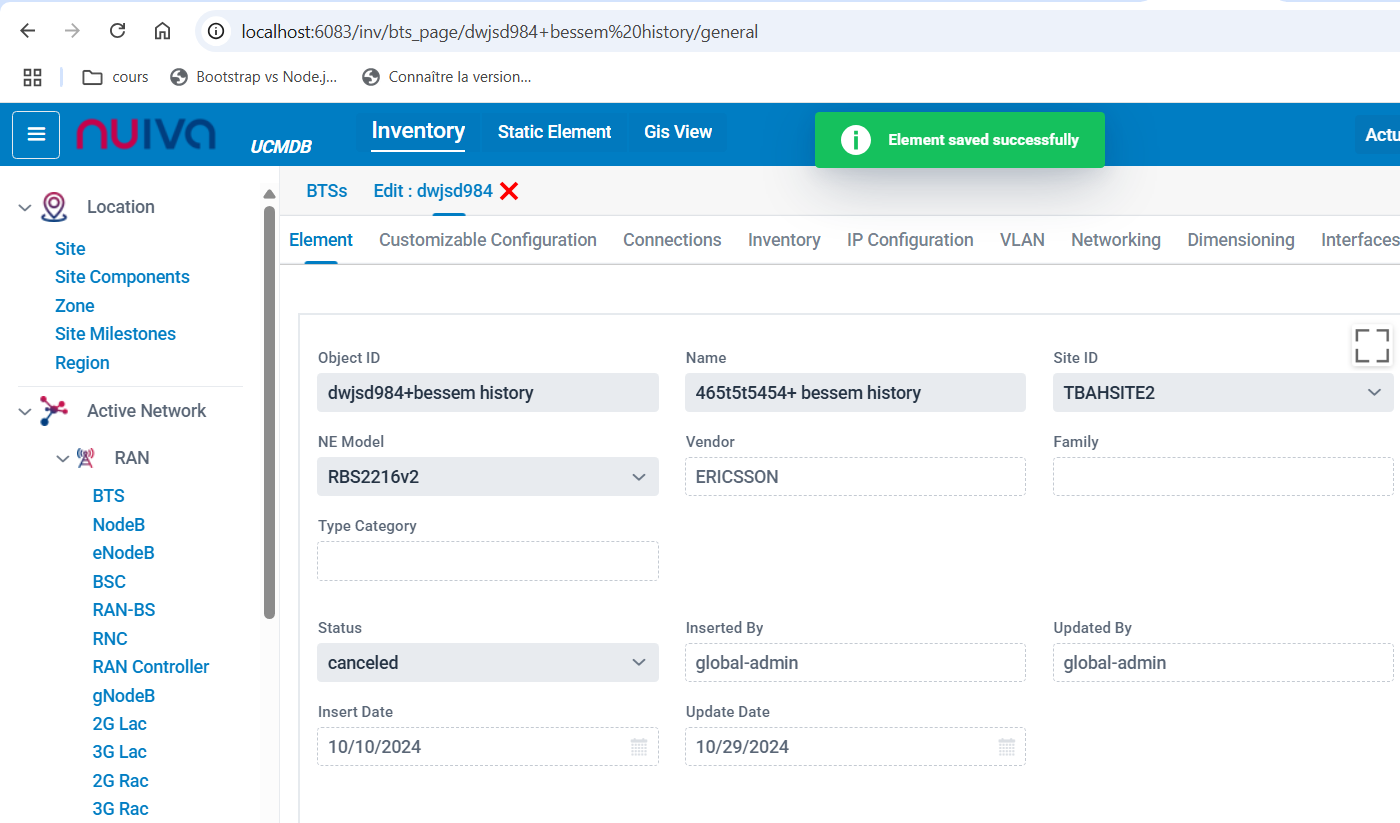Image resolution: width=1400 pixels, height=823 pixels.
Task: Click the browser reload icon
Action: (117, 31)
